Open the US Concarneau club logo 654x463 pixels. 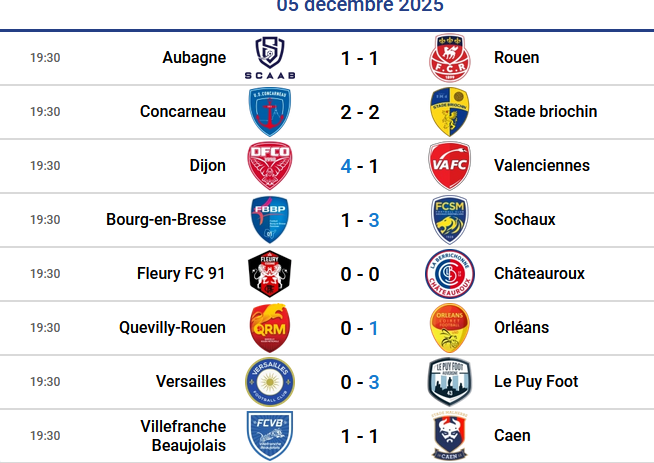270,112
